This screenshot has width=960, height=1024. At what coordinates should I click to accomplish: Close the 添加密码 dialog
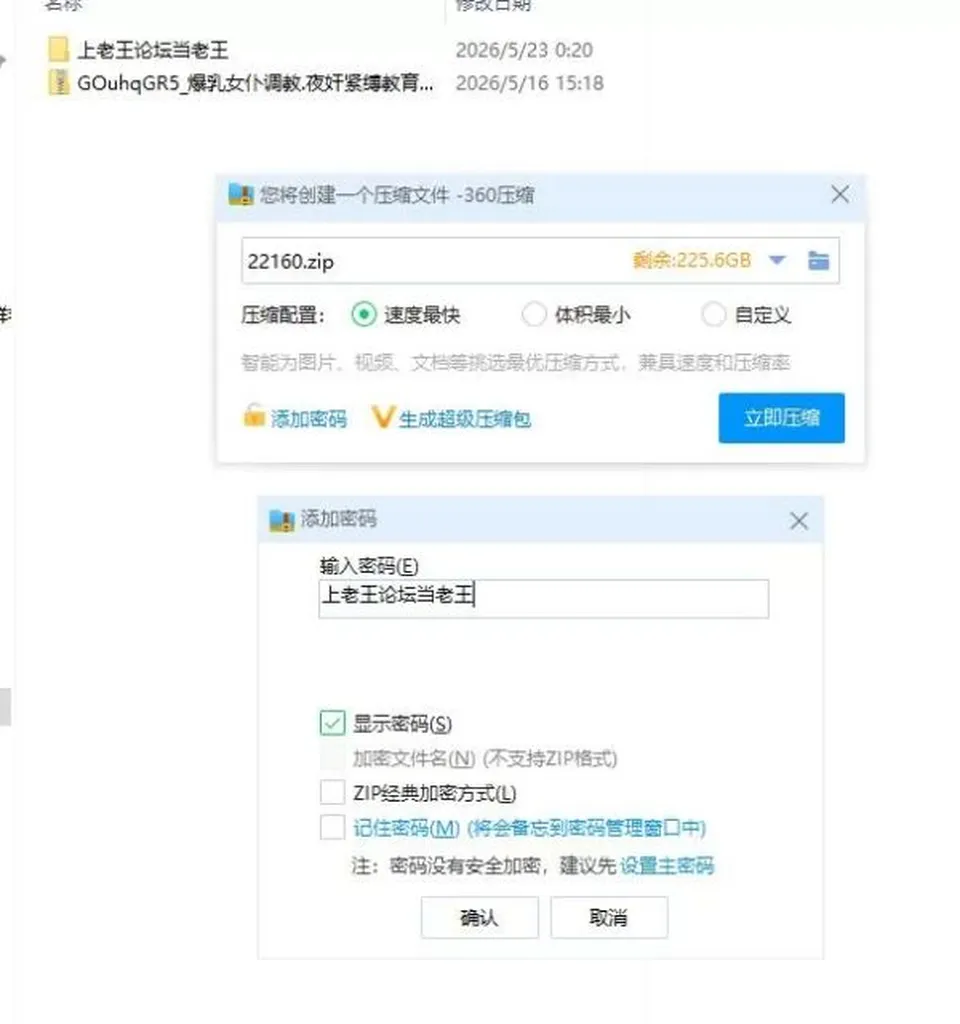coord(799,520)
